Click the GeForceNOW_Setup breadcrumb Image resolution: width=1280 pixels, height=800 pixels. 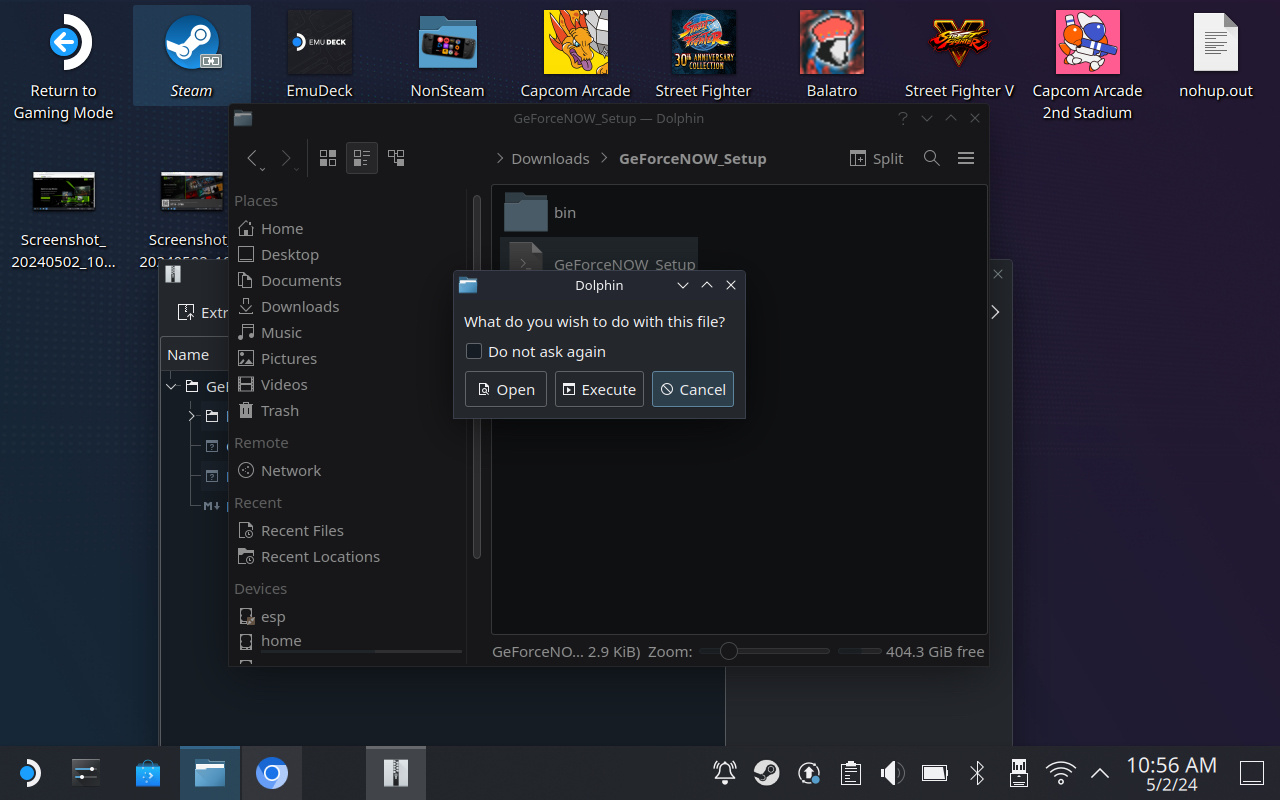click(692, 158)
